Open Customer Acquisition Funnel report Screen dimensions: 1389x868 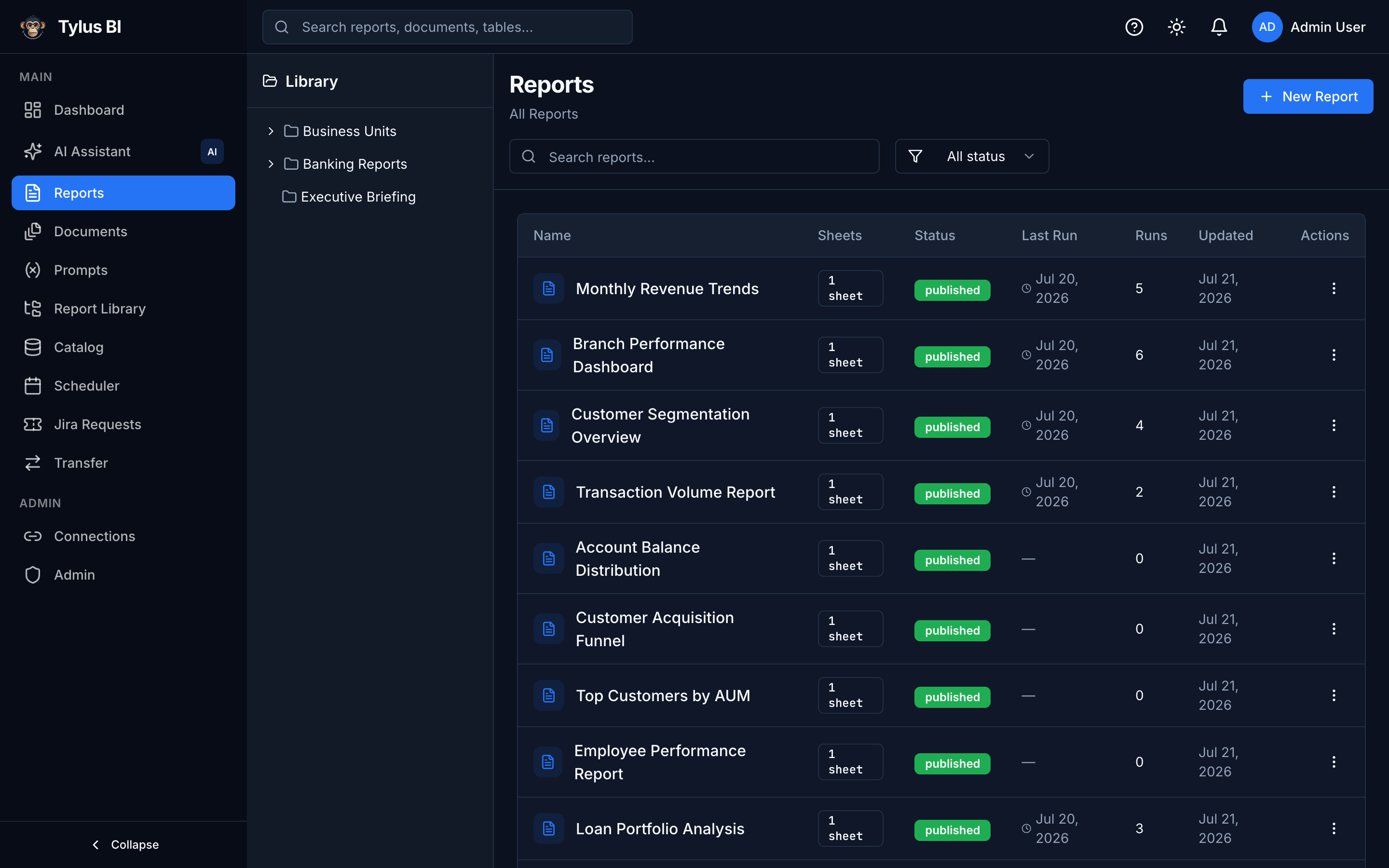coord(654,629)
